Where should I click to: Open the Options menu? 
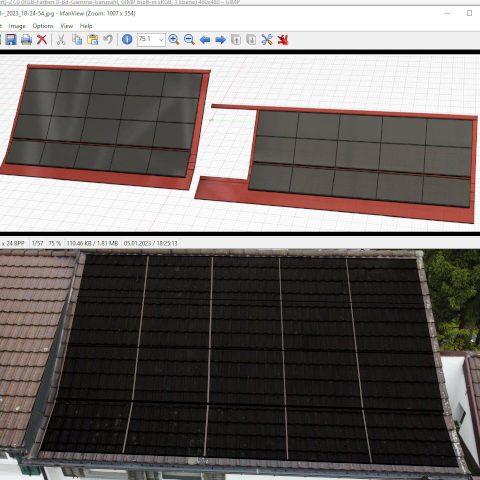point(43,26)
